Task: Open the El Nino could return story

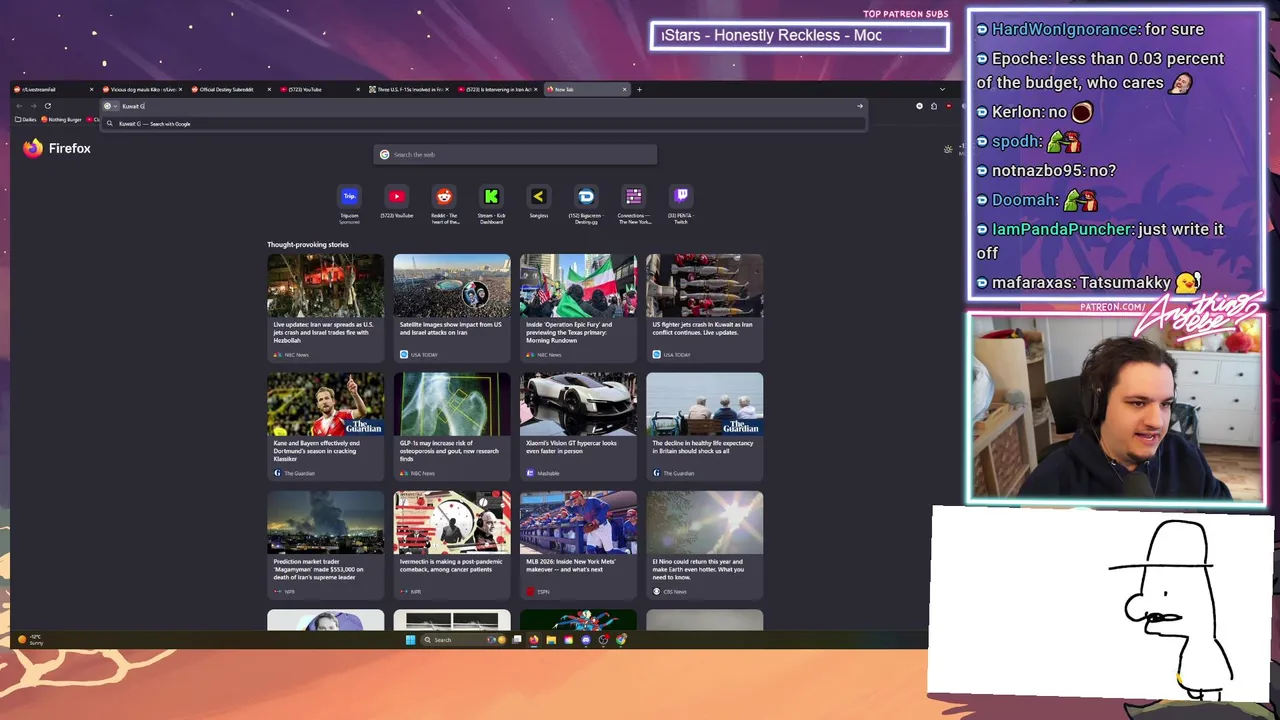Action: [x=705, y=545]
